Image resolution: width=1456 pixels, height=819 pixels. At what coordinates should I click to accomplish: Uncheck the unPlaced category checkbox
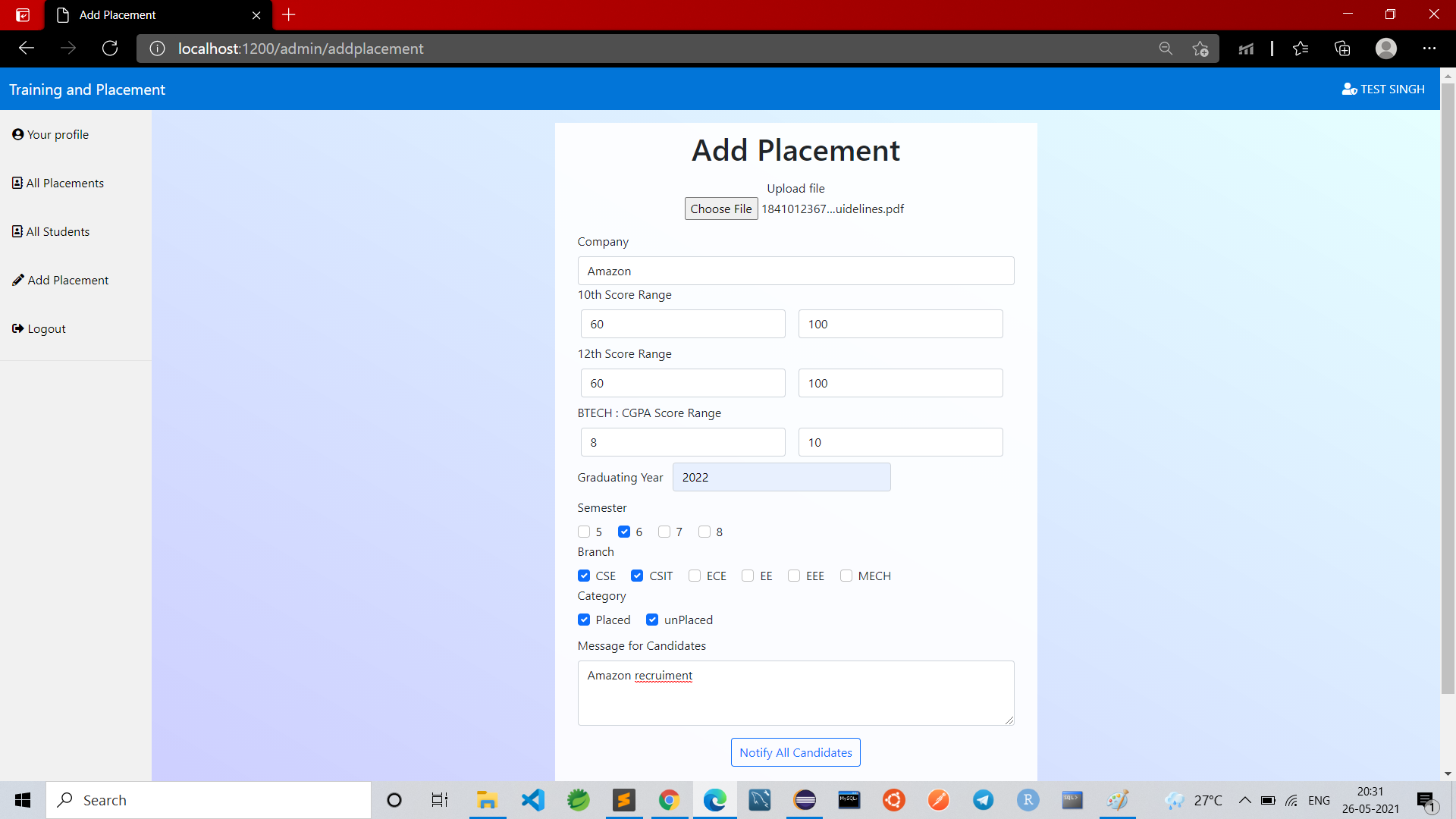653,620
